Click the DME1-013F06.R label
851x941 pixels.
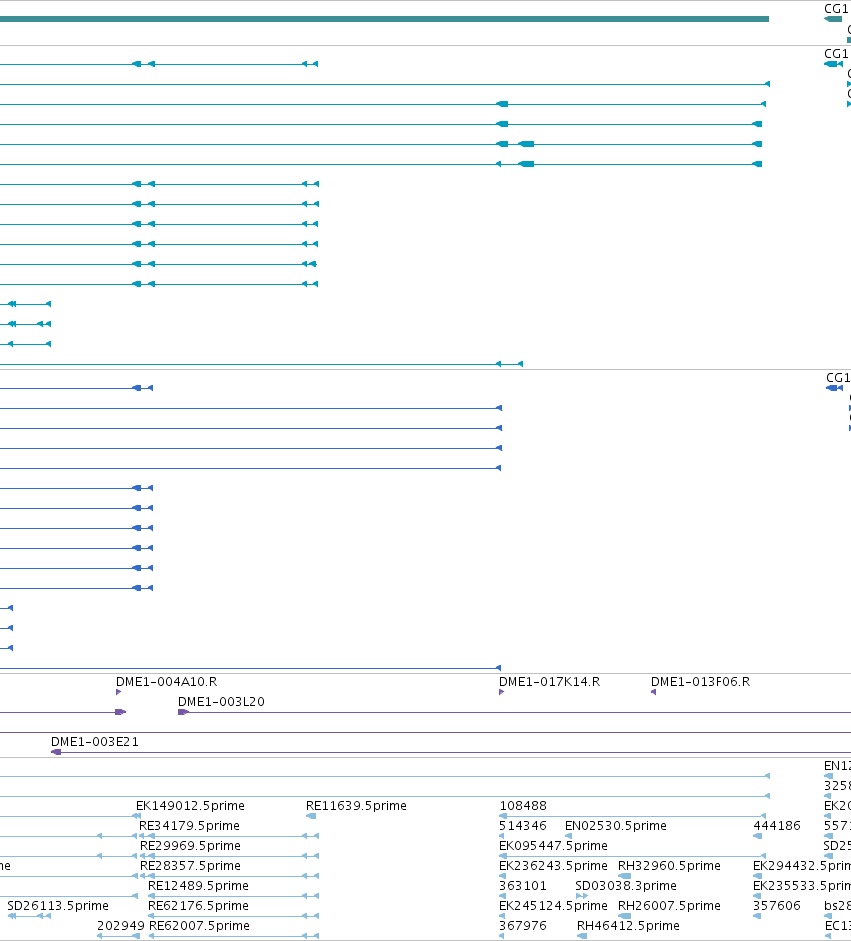[x=700, y=682]
